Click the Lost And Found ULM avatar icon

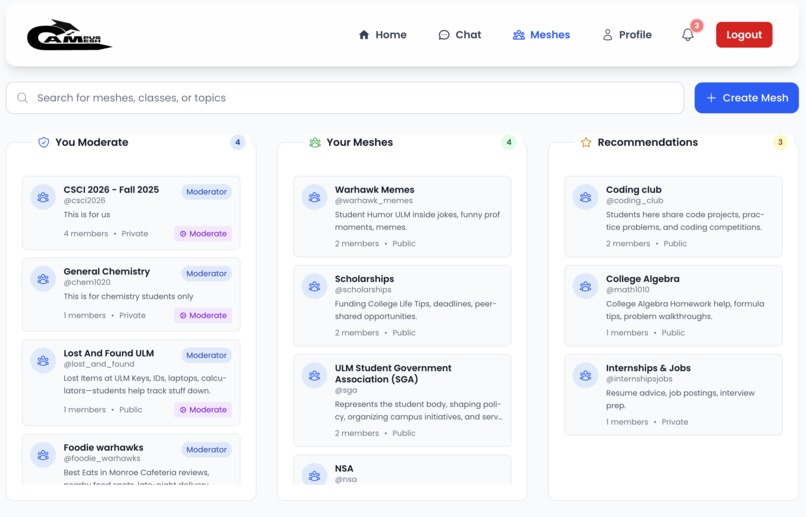43,360
